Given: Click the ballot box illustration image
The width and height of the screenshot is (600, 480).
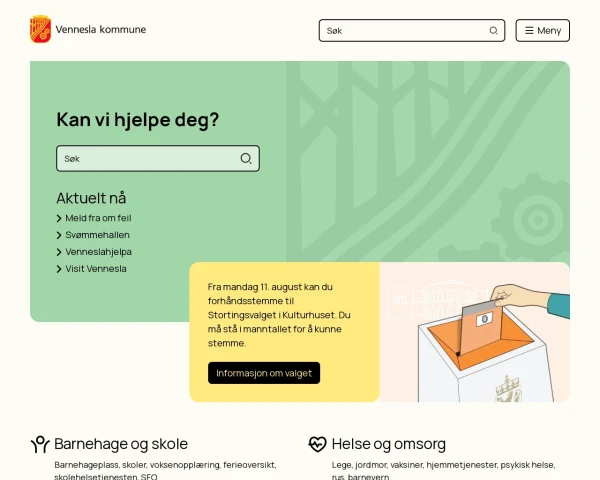Looking at the screenshot, I should coord(475,332).
